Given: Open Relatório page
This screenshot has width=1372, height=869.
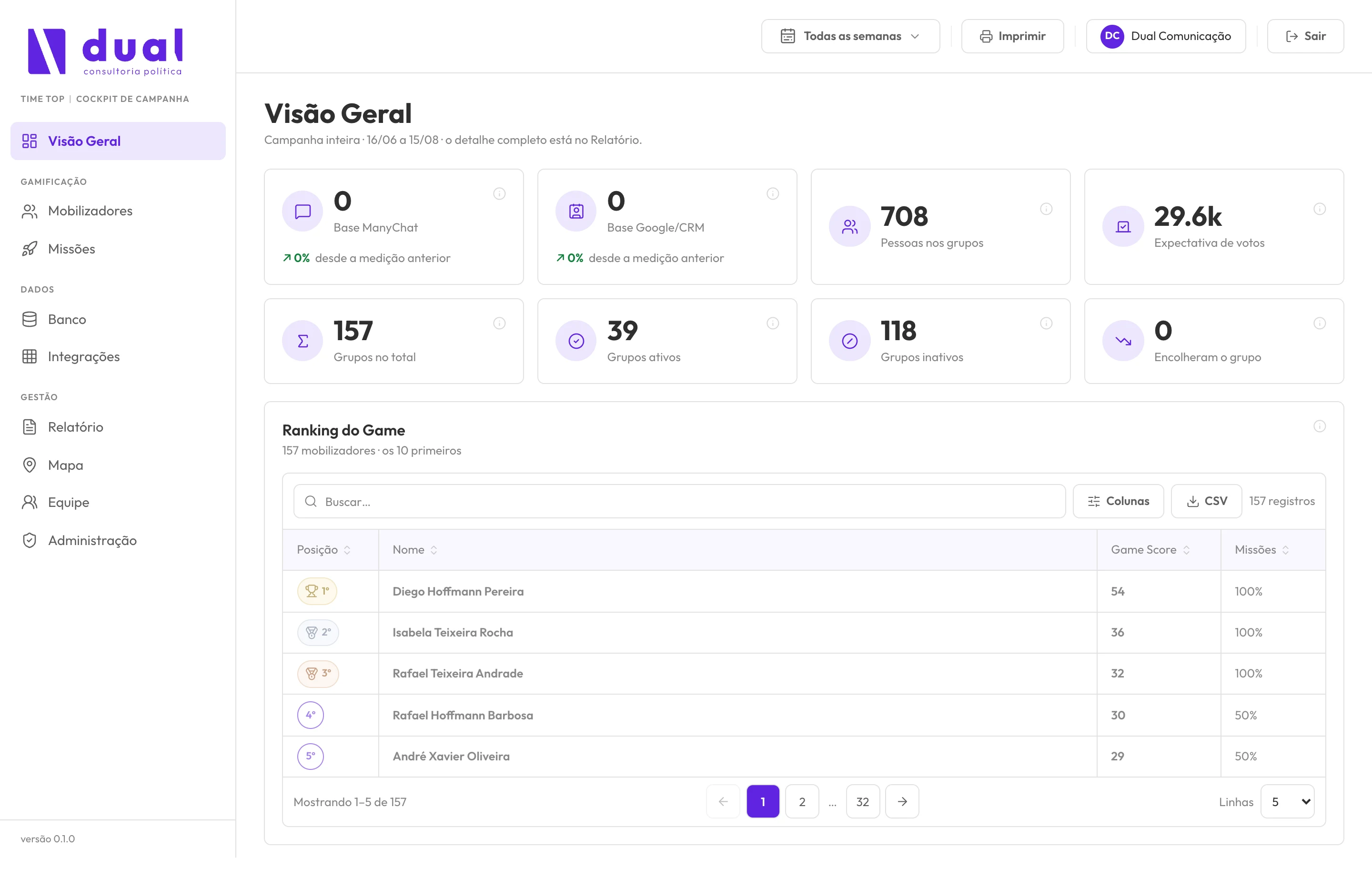Looking at the screenshot, I should pos(118,427).
